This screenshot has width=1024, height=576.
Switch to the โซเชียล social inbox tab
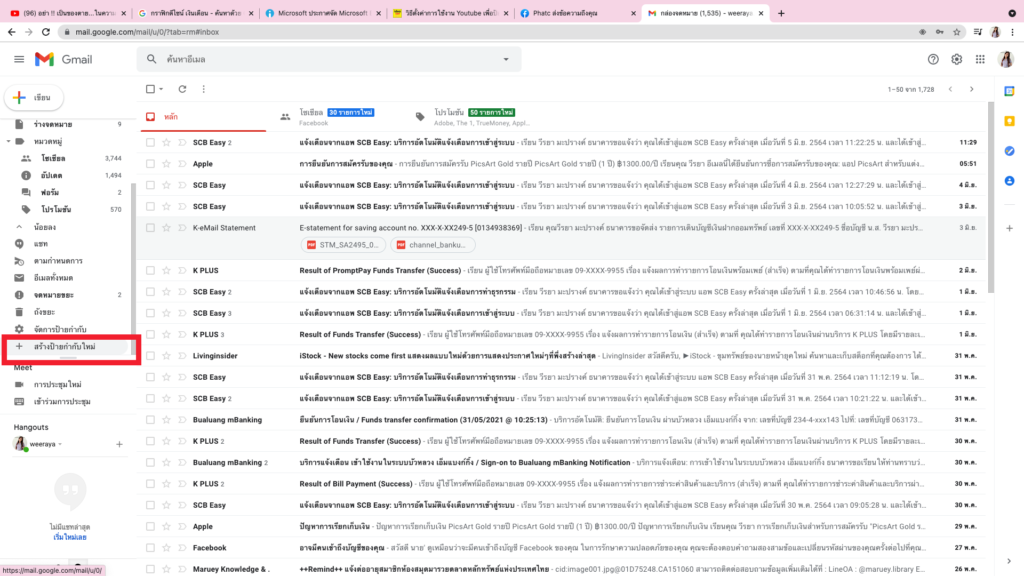click(337, 117)
